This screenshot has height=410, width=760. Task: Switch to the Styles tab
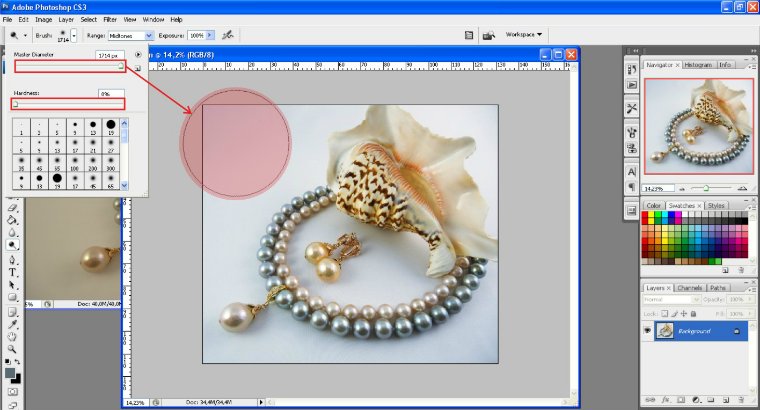pos(716,205)
